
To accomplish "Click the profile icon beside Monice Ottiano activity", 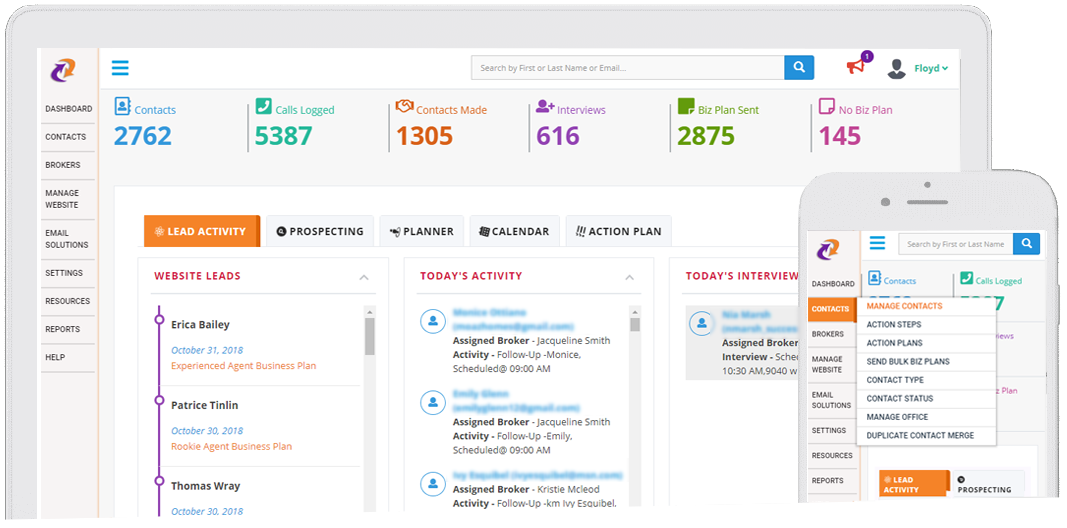I will pos(433,320).
